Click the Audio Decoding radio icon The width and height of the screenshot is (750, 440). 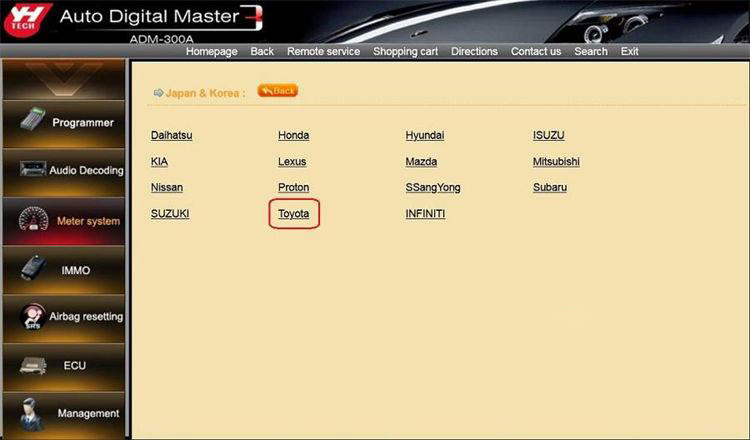(33, 169)
